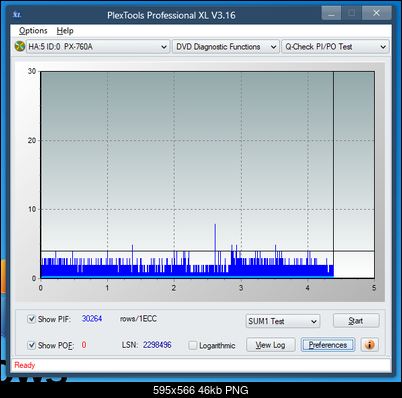Click the Start button
The image size is (402, 398).
click(356, 321)
